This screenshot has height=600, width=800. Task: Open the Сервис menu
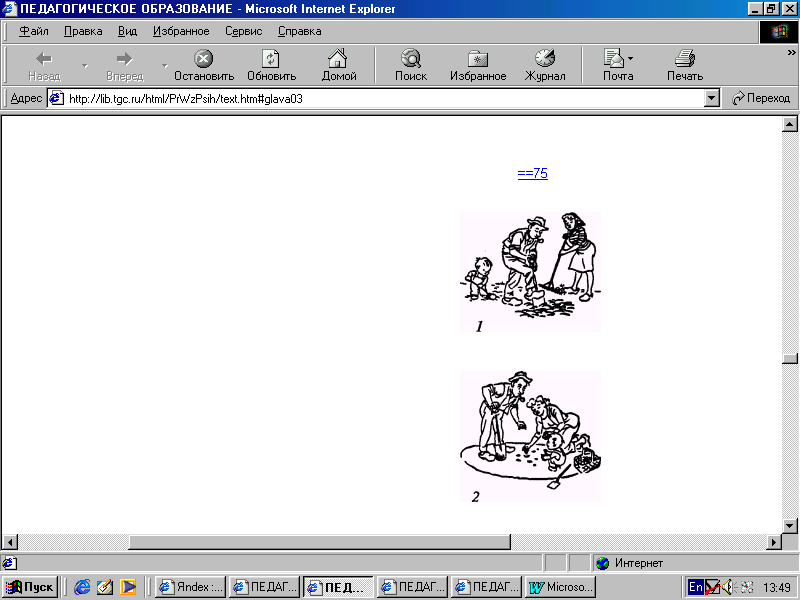243,31
